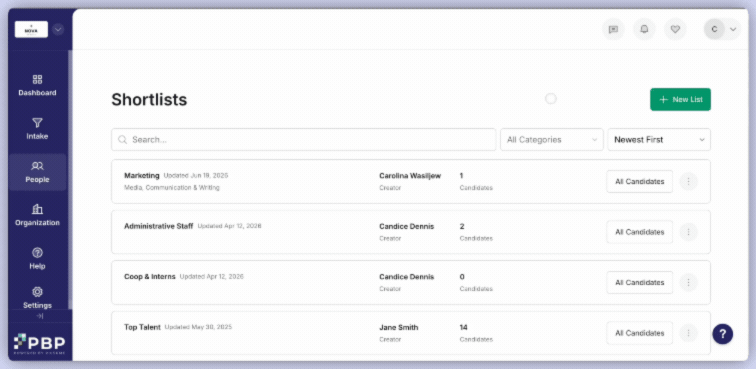Screen dimensions: 756x369
Task: Collapse the sidebar with the arrow icon
Action: click(40, 316)
